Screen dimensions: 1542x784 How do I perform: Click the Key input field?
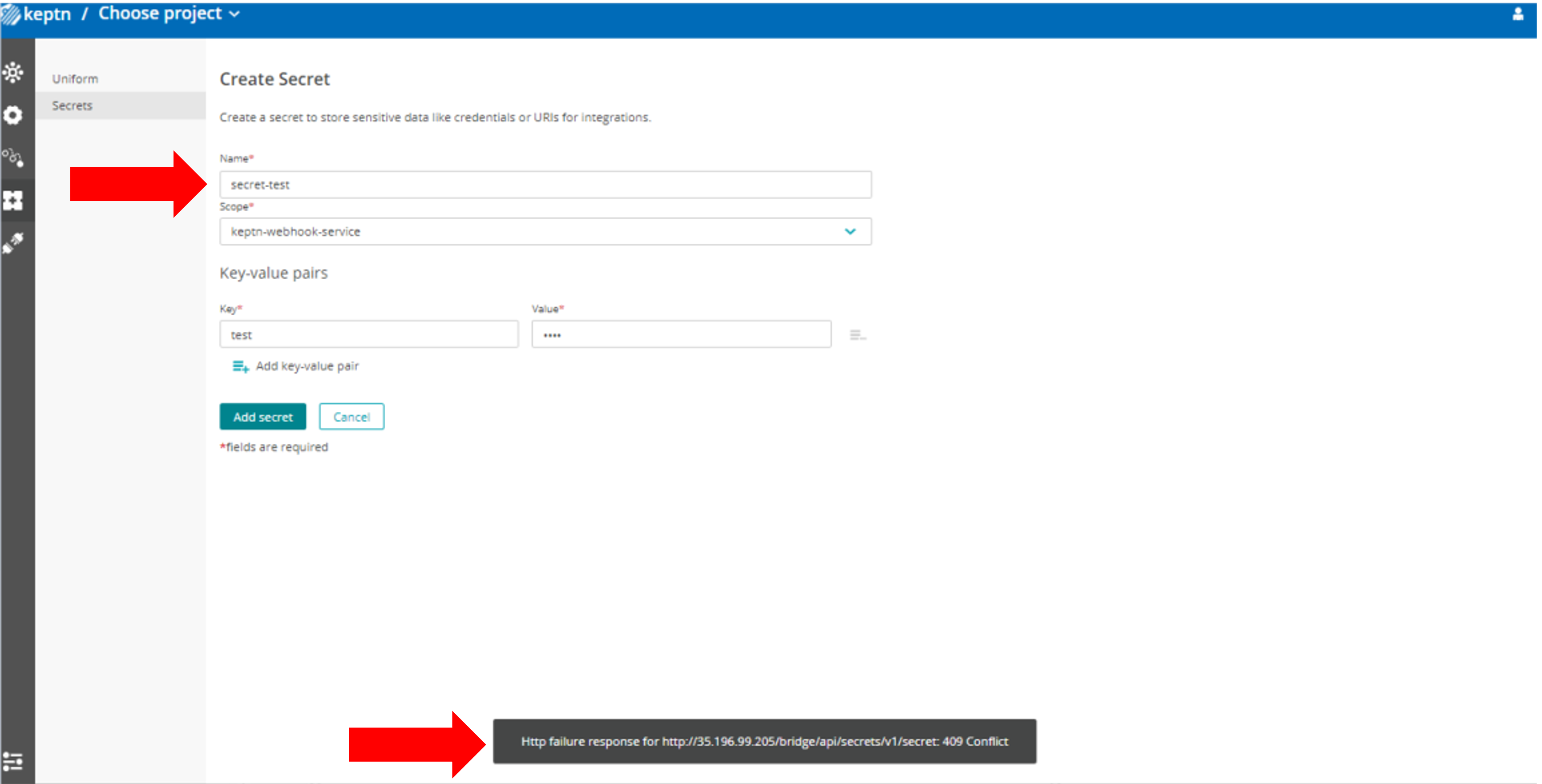click(x=369, y=335)
